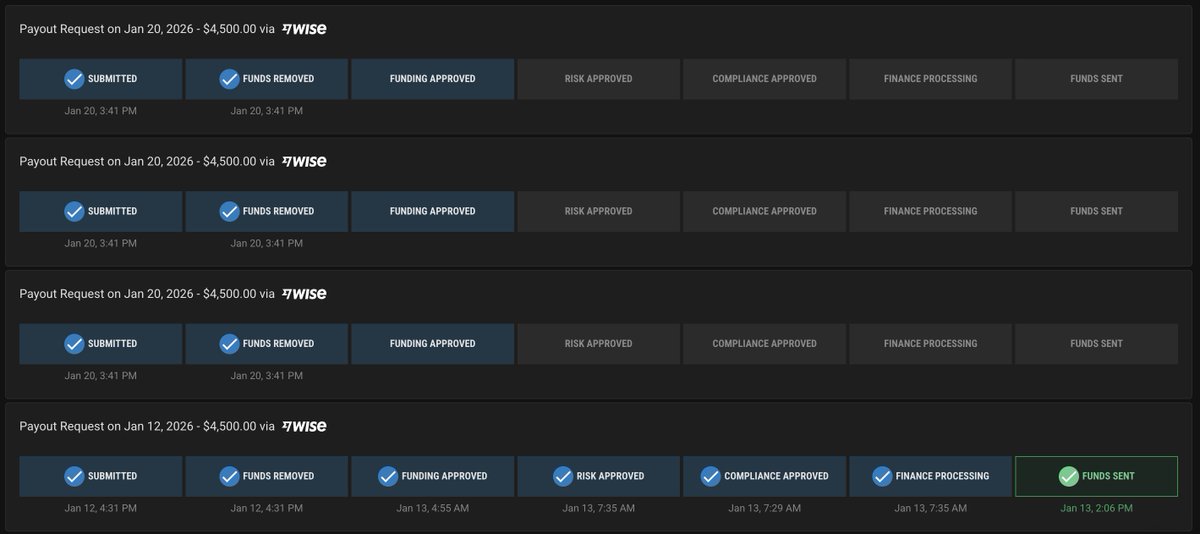Click 'Jan 20, 3:41 PM' under Submitted, first payout

point(101,111)
